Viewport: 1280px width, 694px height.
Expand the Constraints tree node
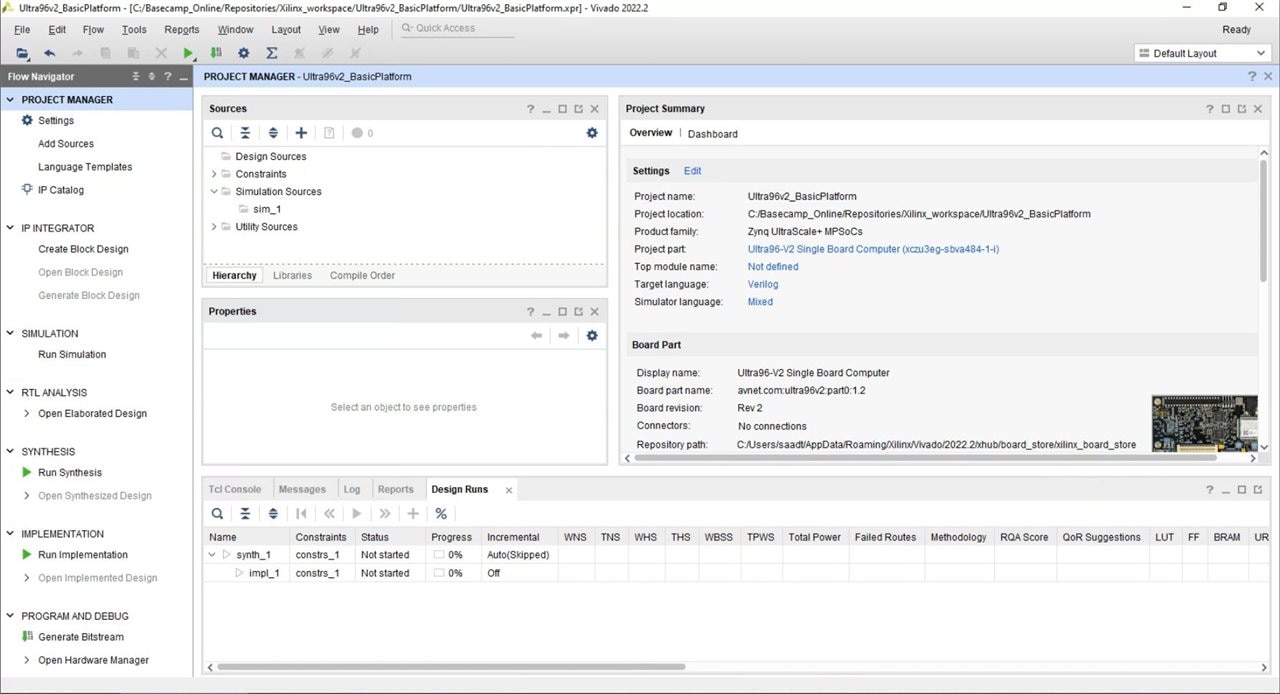214,174
